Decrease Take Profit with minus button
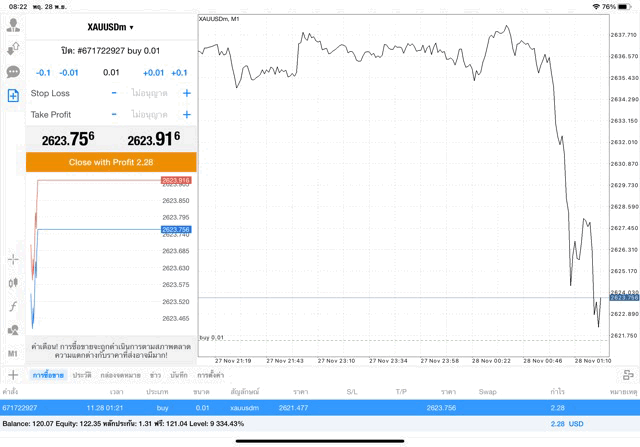 (x=114, y=115)
